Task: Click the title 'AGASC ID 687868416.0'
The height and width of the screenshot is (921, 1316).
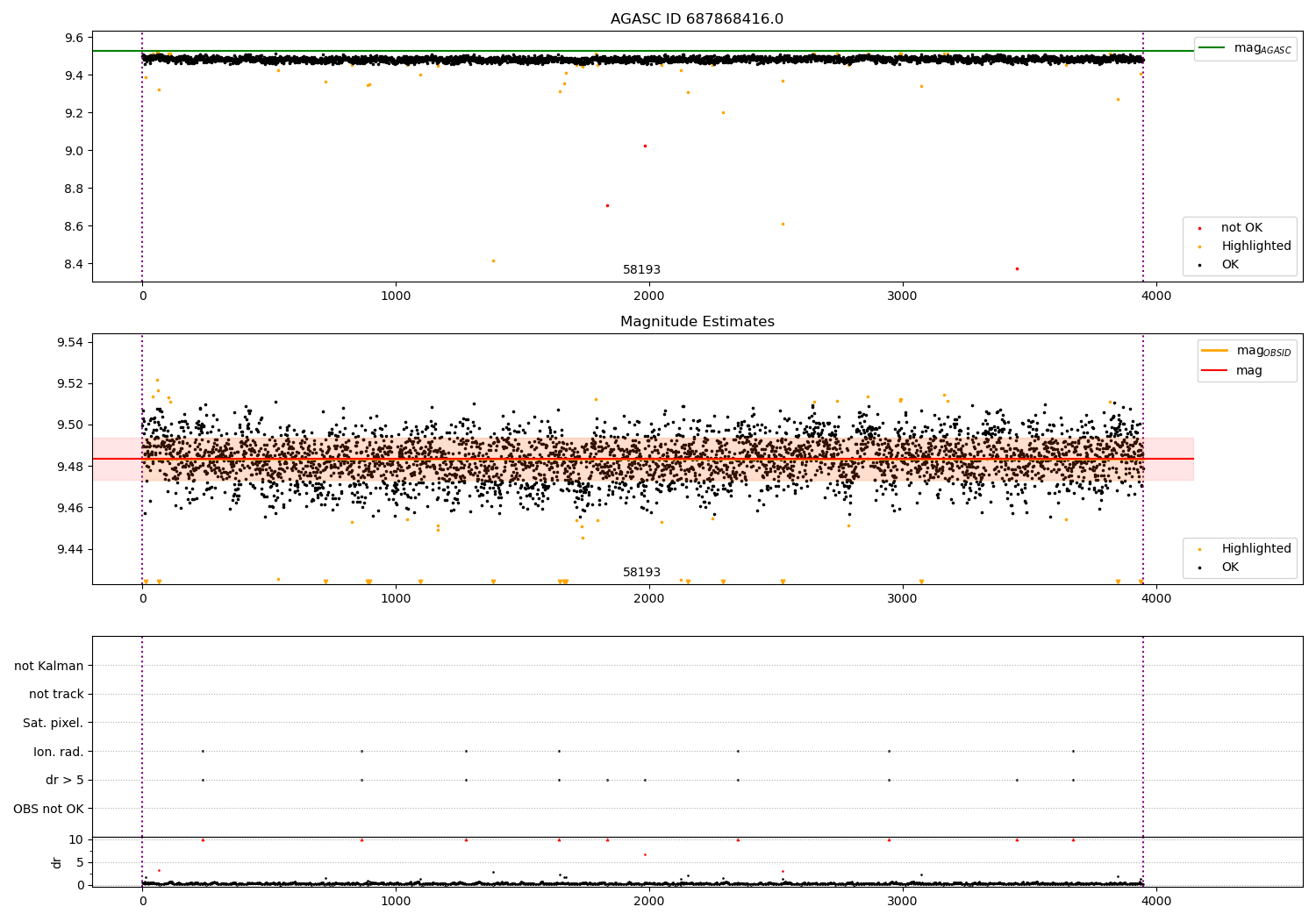Action: pyautogui.click(x=697, y=19)
